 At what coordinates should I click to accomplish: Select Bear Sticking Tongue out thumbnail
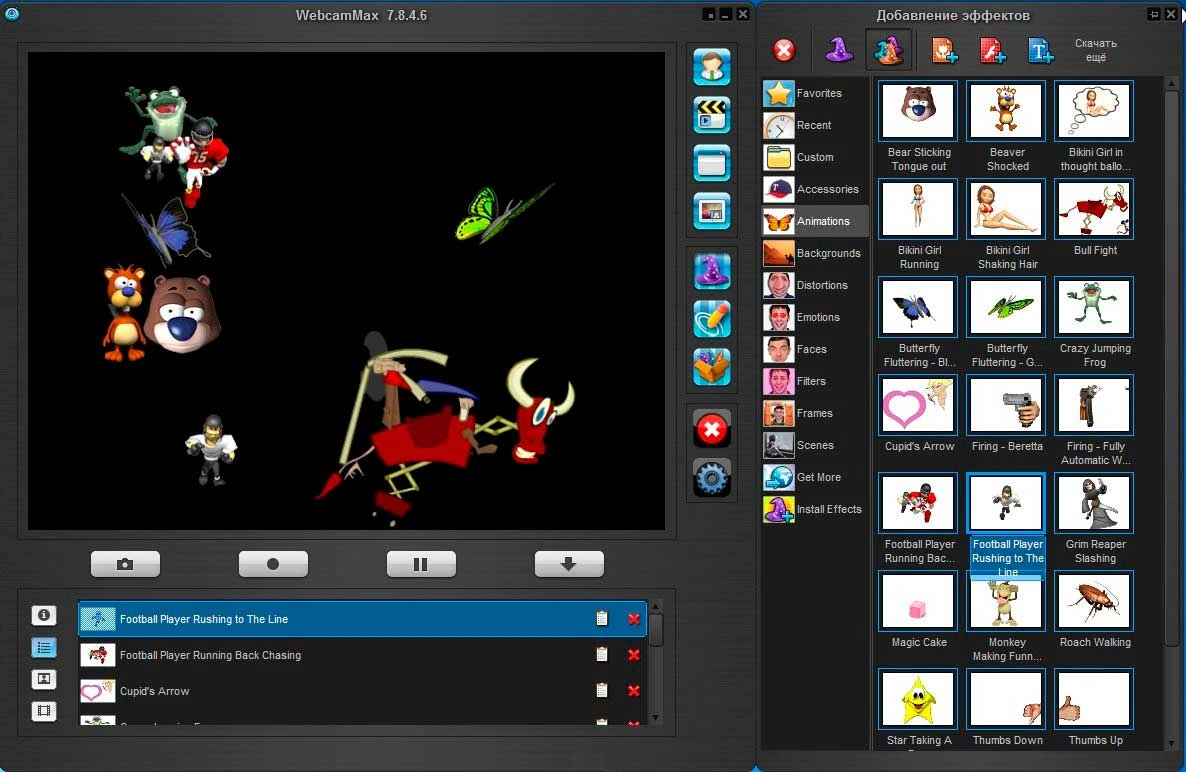pos(917,111)
